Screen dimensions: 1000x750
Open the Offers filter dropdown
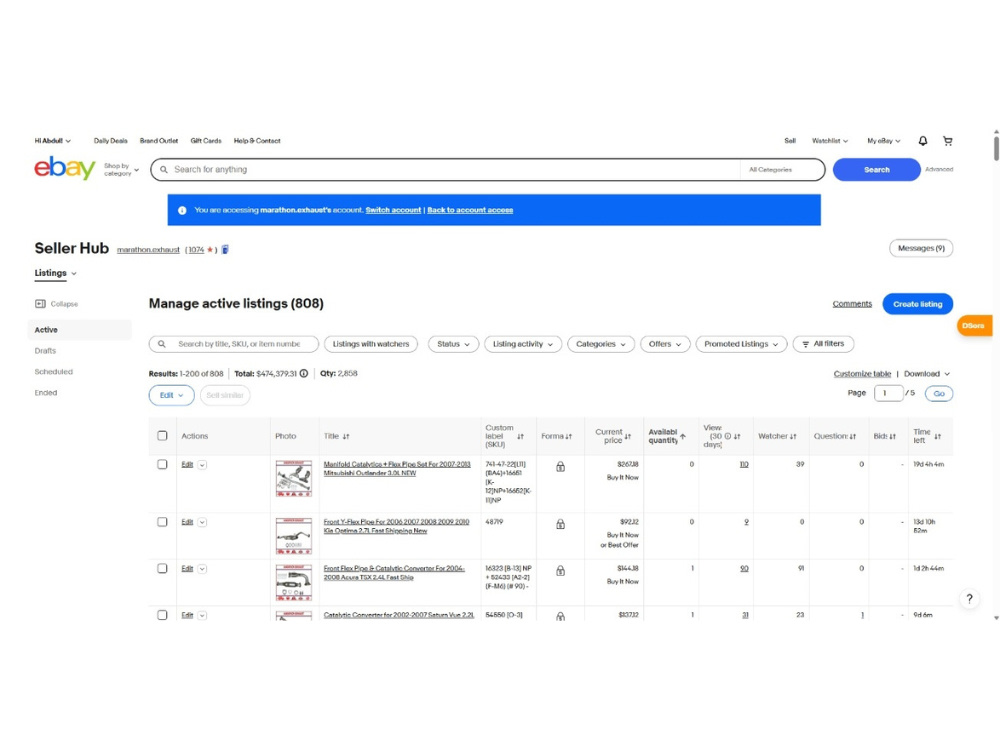click(x=665, y=344)
